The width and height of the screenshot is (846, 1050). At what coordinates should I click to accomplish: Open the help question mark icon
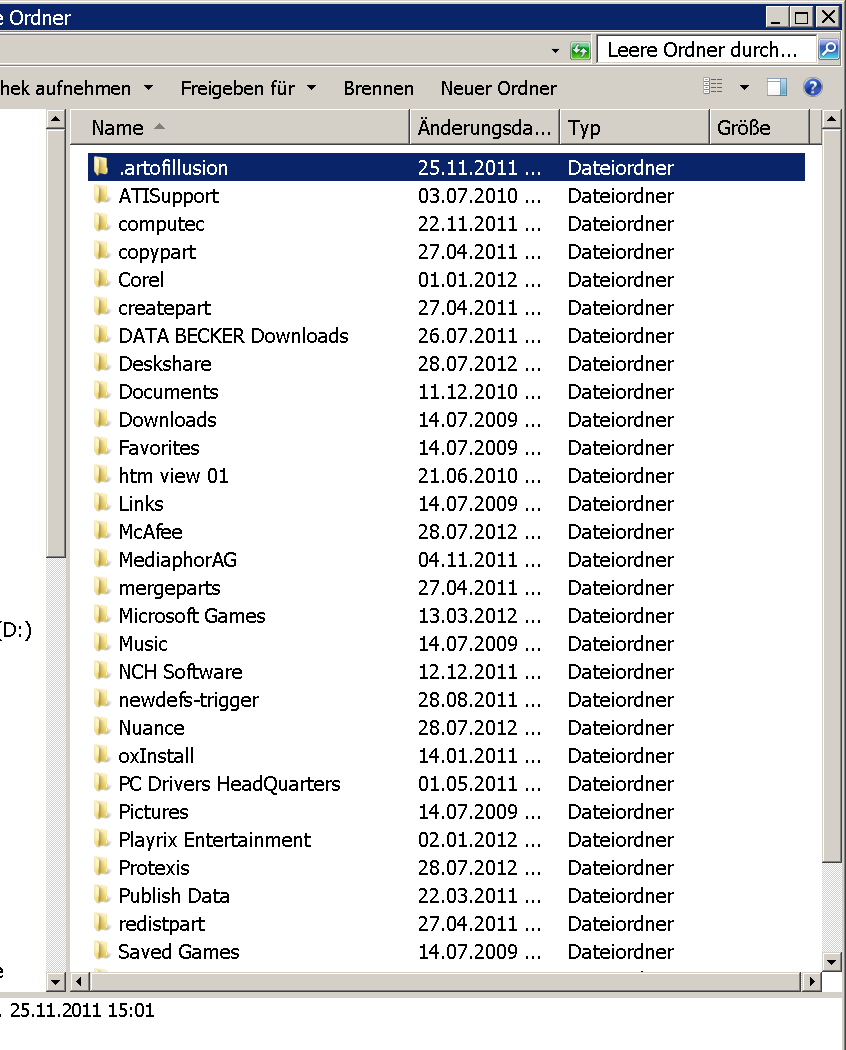(x=813, y=87)
